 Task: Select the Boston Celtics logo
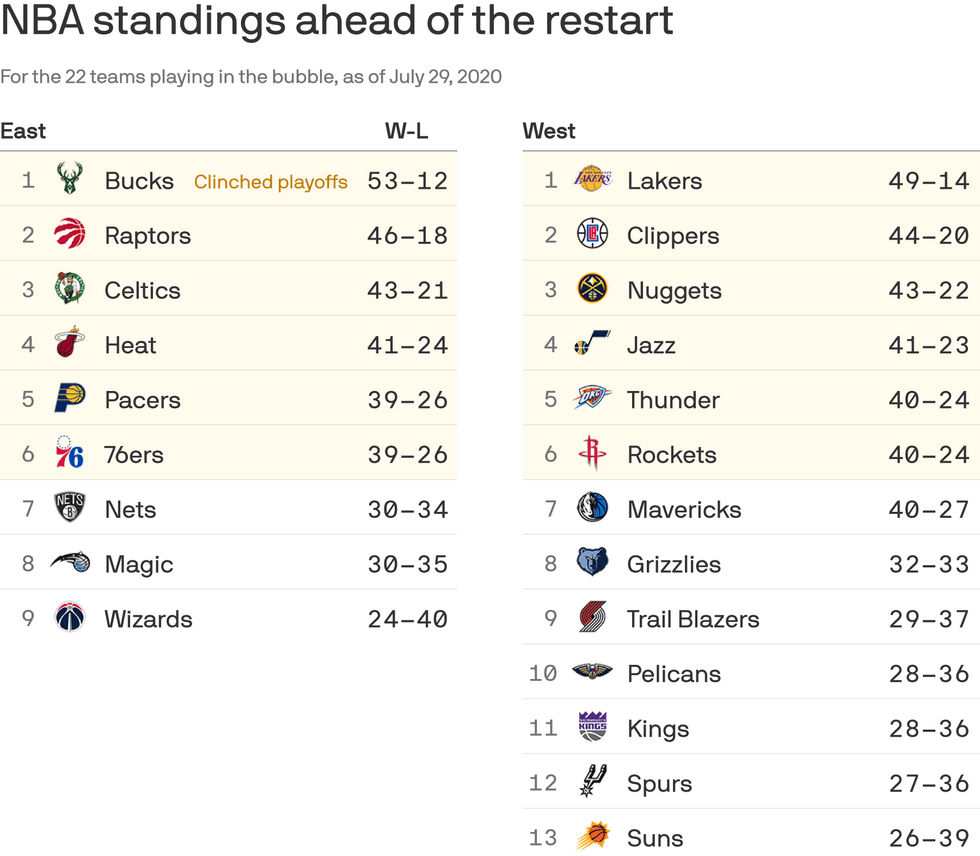69,290
